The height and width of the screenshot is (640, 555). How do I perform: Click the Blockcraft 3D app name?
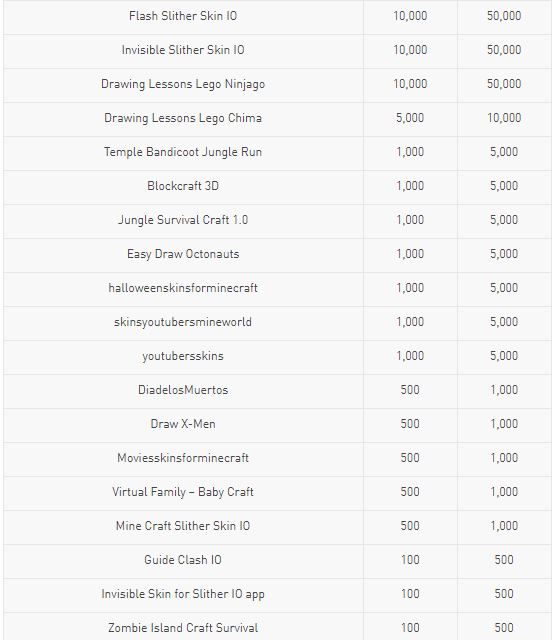[x=183, y=186]
